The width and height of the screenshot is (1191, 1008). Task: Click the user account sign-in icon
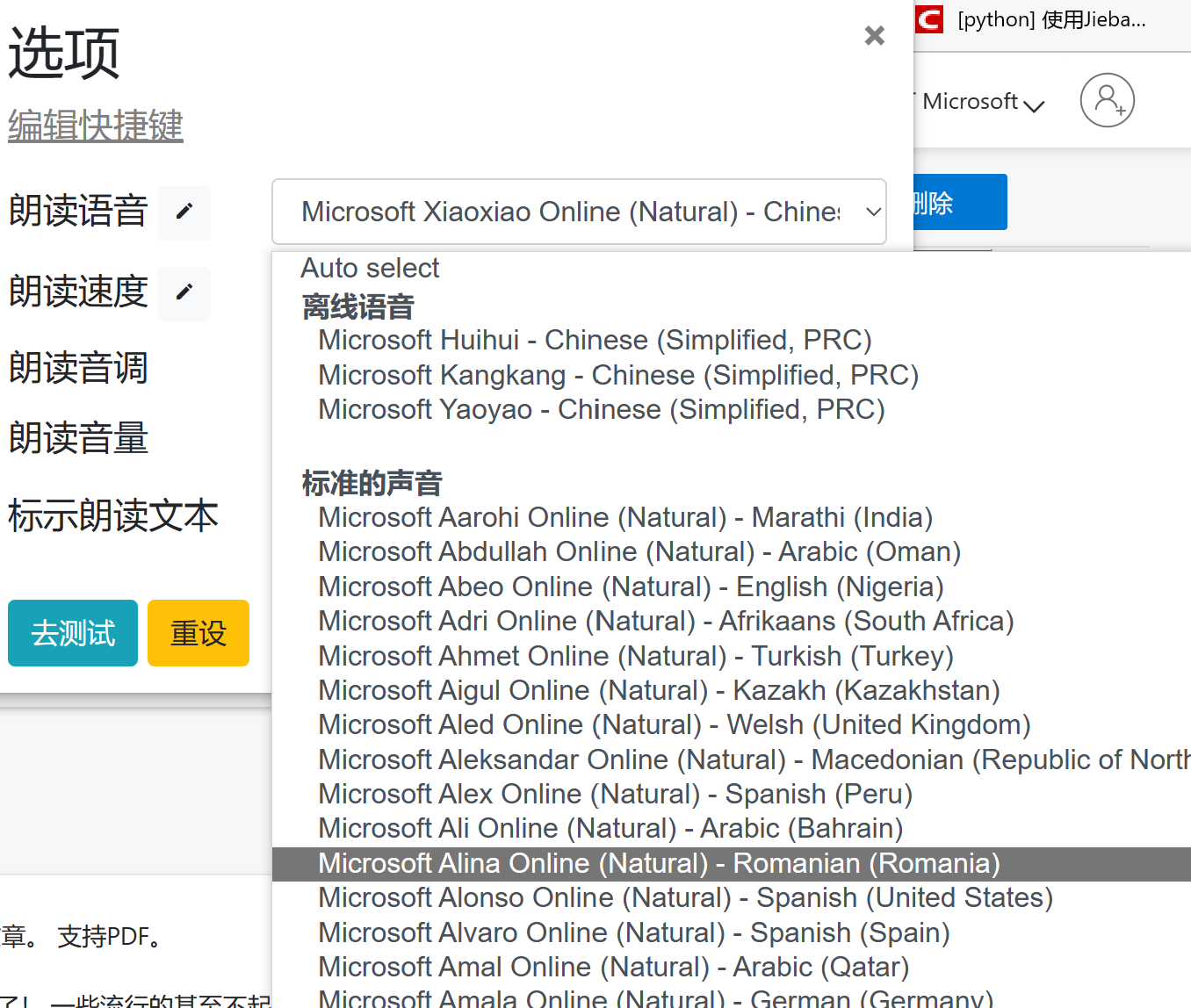click(x=1108, y=100)
